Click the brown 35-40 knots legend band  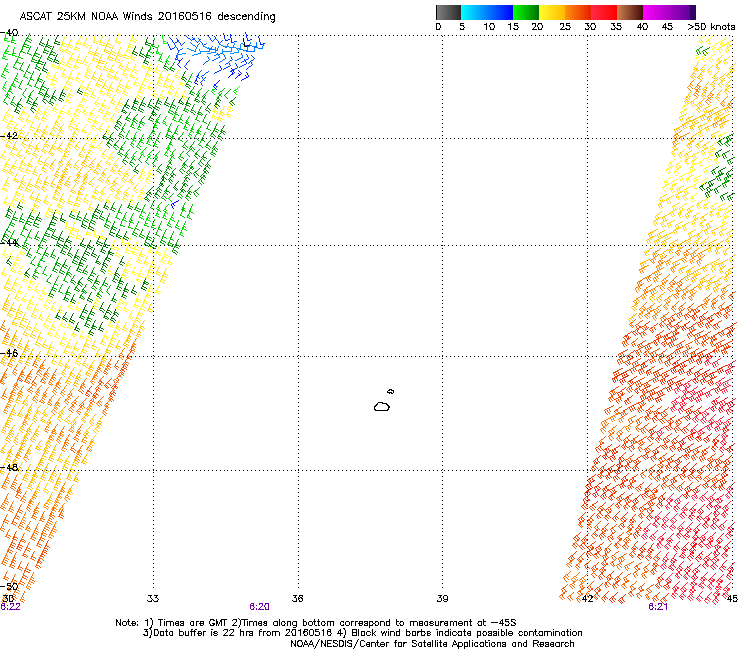pos(630,12)
